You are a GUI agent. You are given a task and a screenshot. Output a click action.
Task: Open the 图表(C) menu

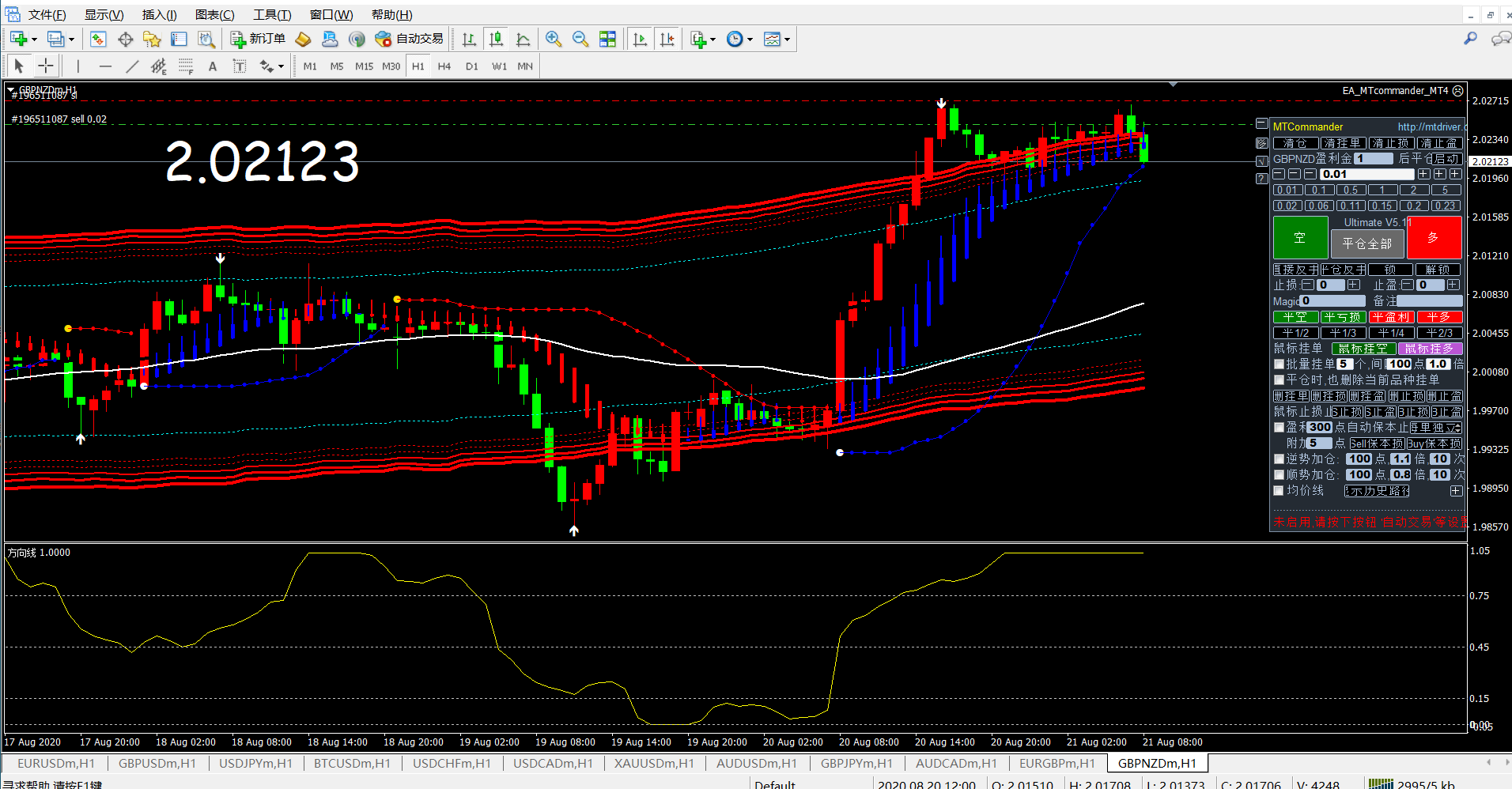click(214, 14)
